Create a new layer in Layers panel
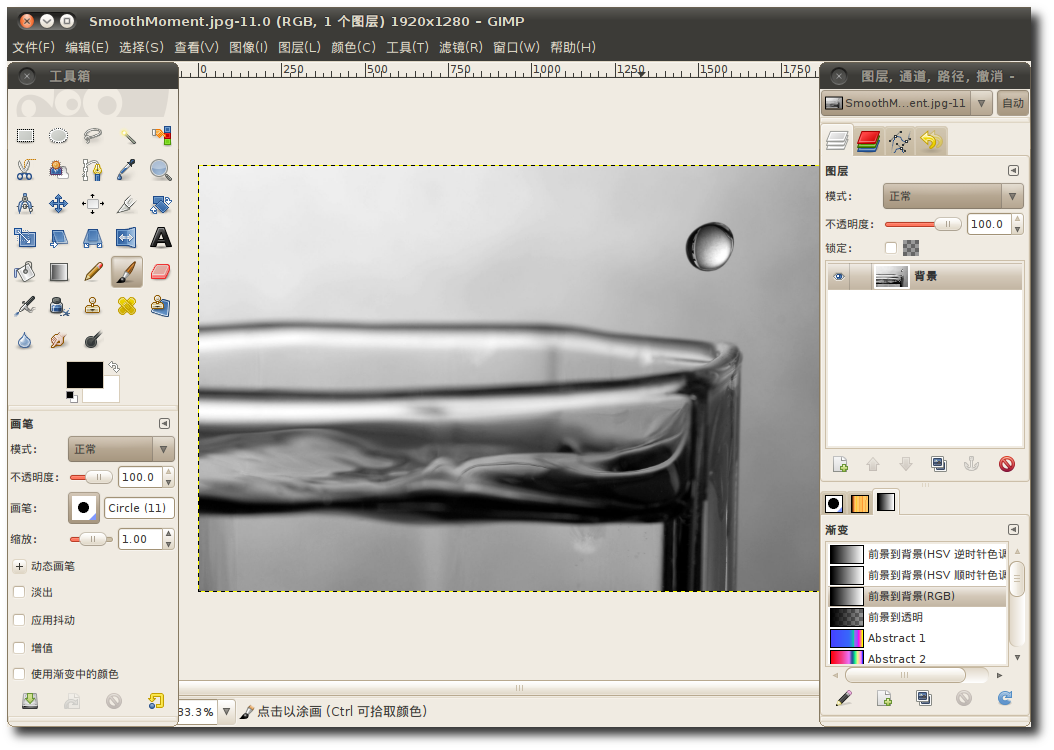The height and width of the screenshot is (750, 1054). click(x=840, y=464)
